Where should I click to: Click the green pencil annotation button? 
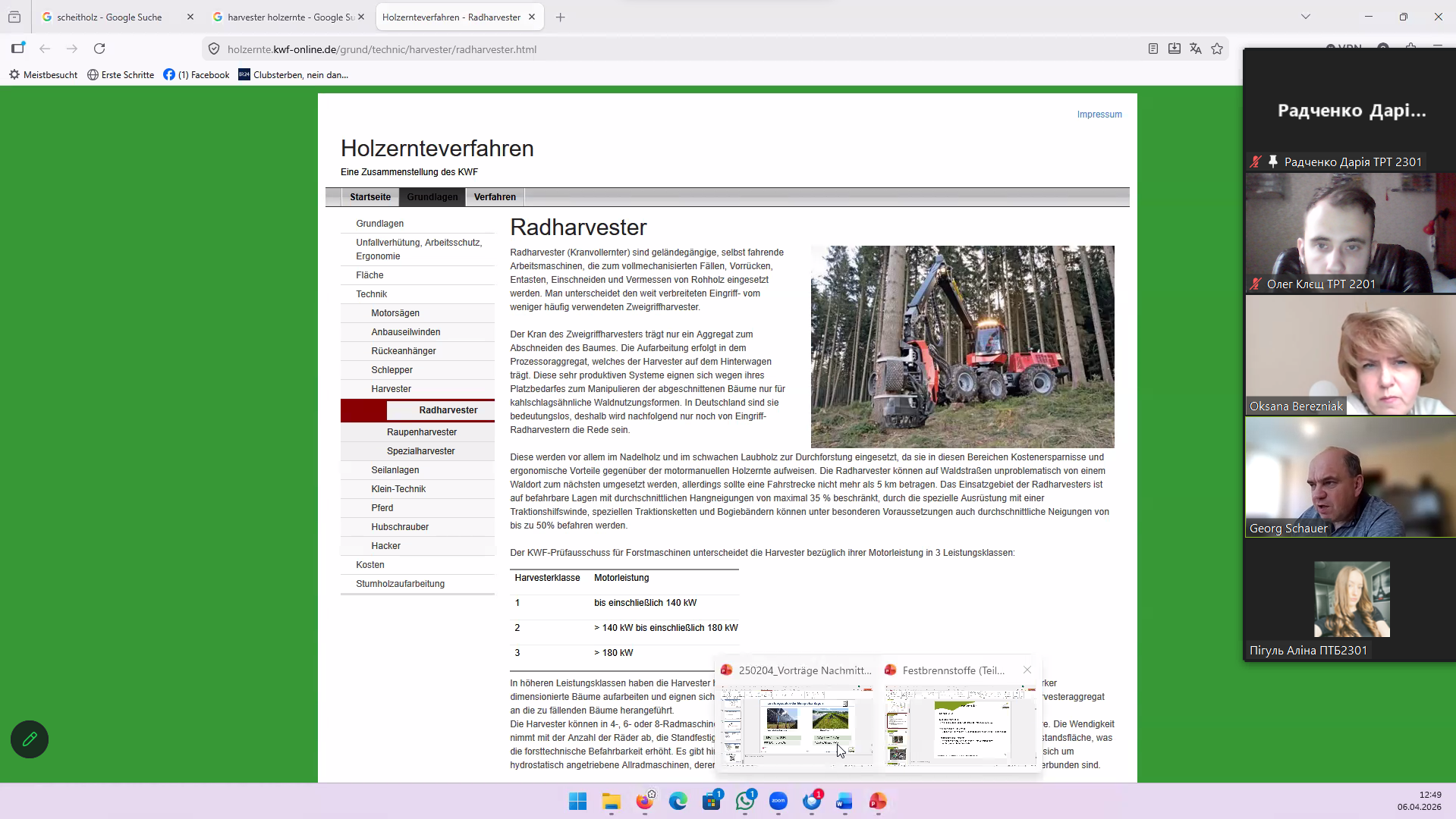30,739
